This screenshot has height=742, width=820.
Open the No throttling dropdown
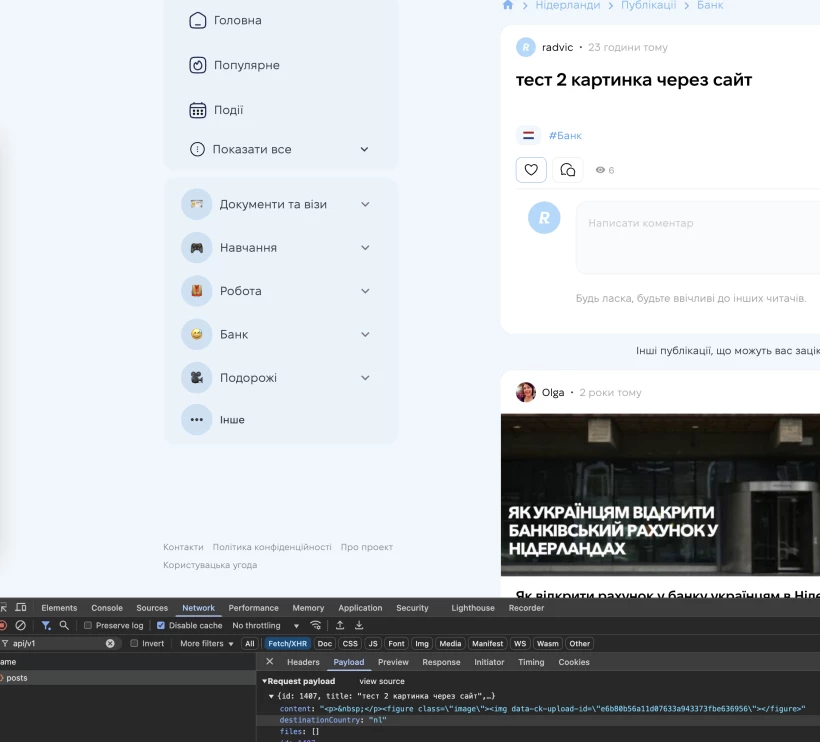266,625
